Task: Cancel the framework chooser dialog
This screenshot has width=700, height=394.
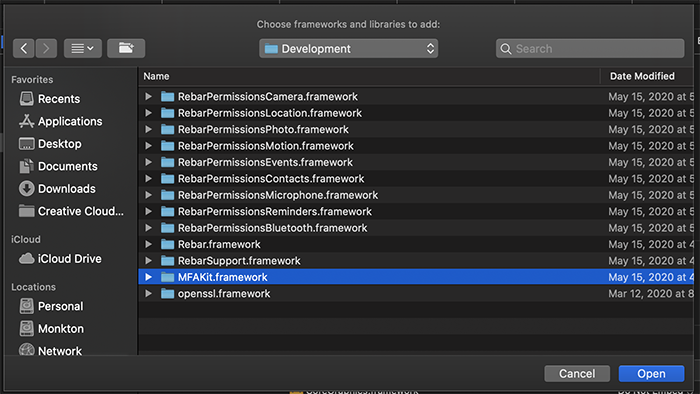Action: [577, 373]
